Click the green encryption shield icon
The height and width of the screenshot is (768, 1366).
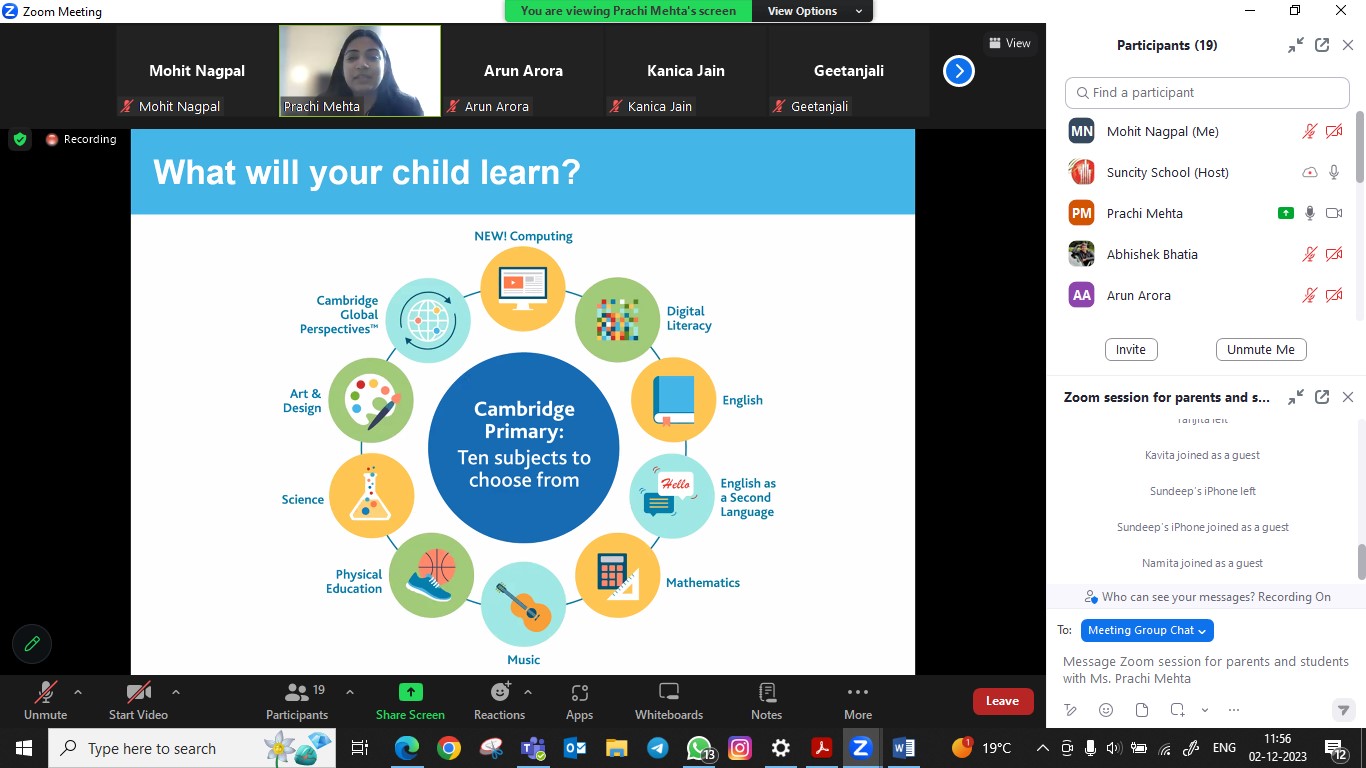pos(20,139)
